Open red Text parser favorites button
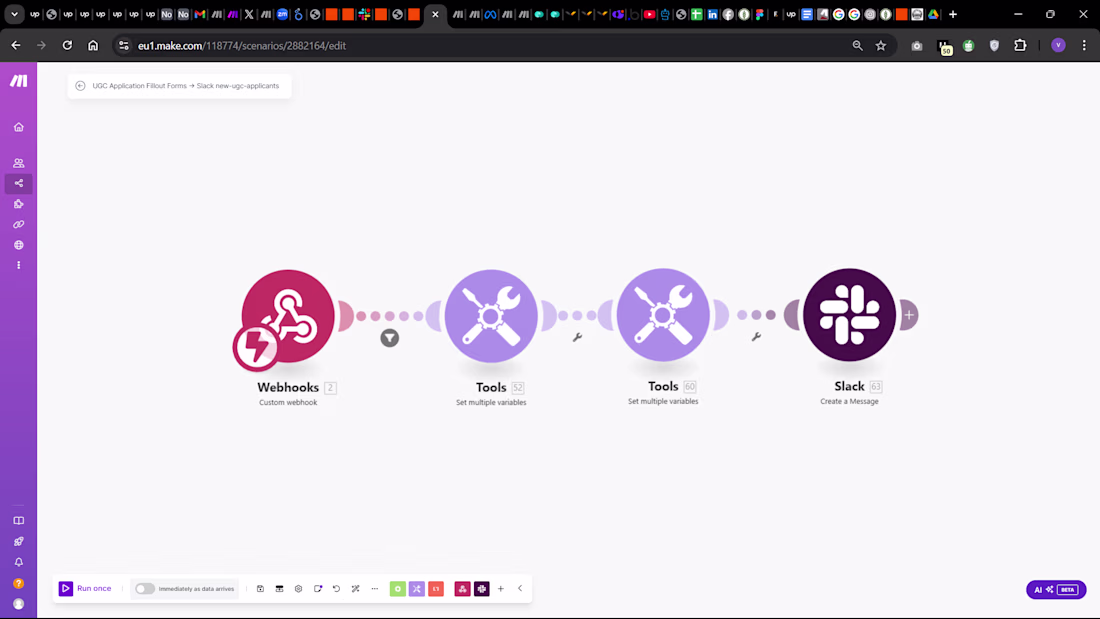The image size is (1100, 619). pos(436,589)
